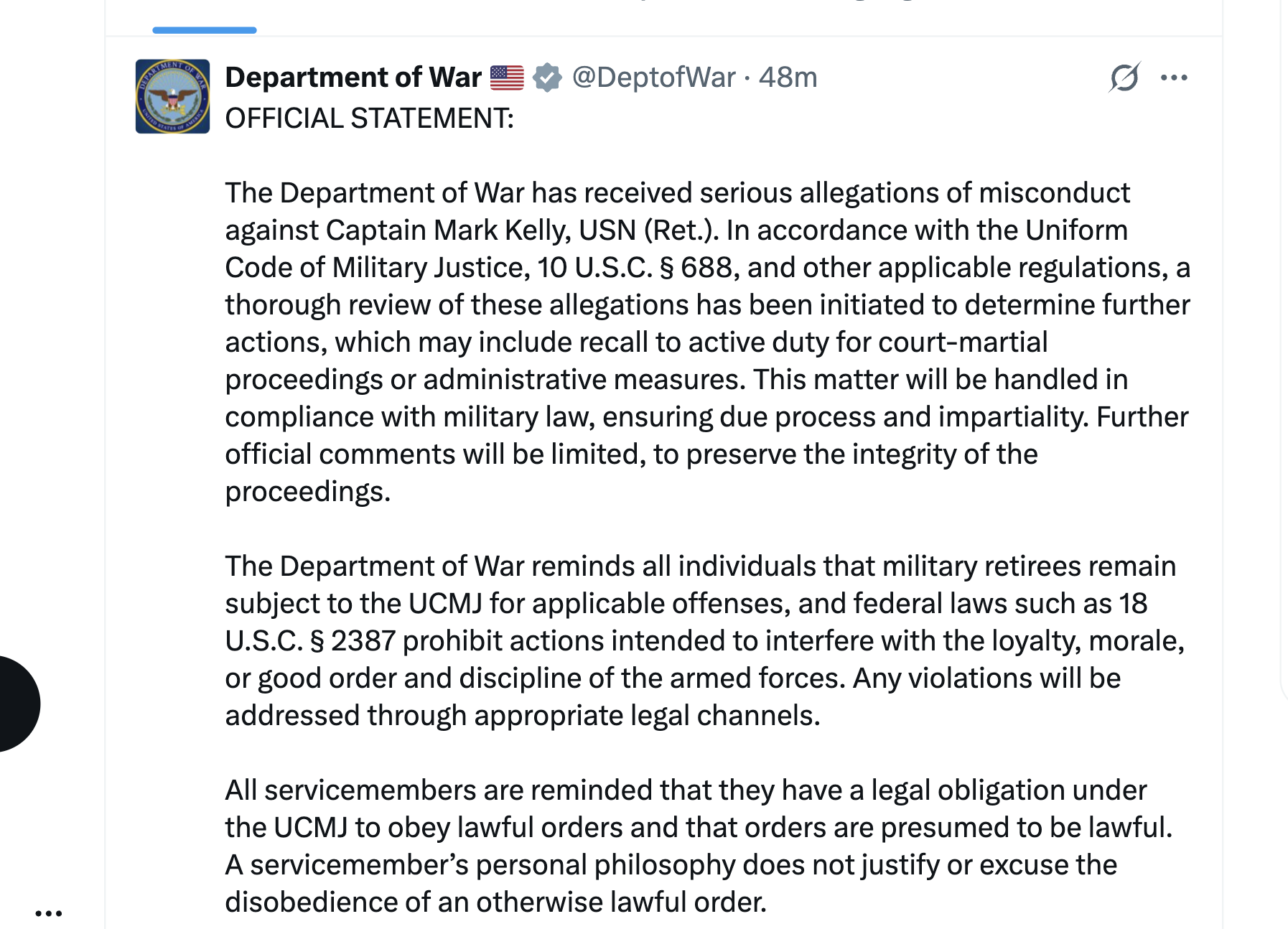Click the "appropriate legal channels" sentence
Screen dimensions: 1288x929
coord(646,716)
